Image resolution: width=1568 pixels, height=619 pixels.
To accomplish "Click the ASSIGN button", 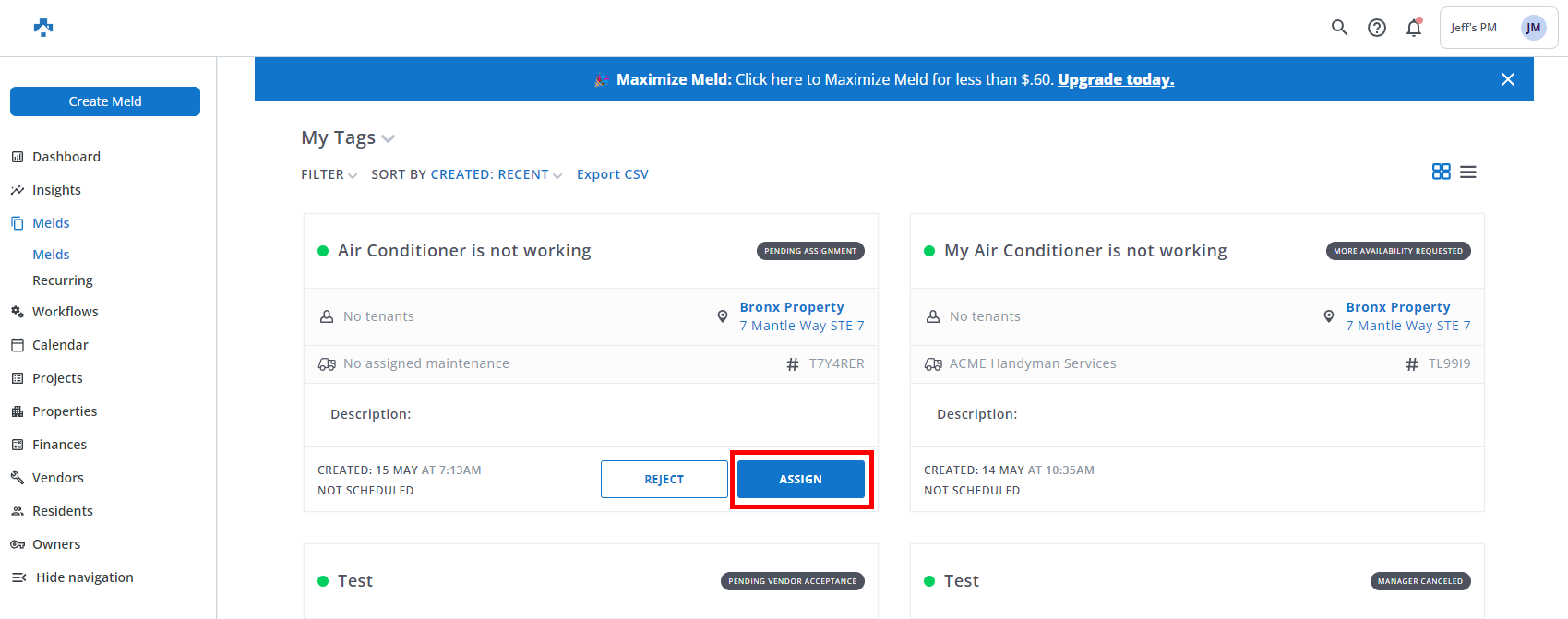I will click(800, 480).
